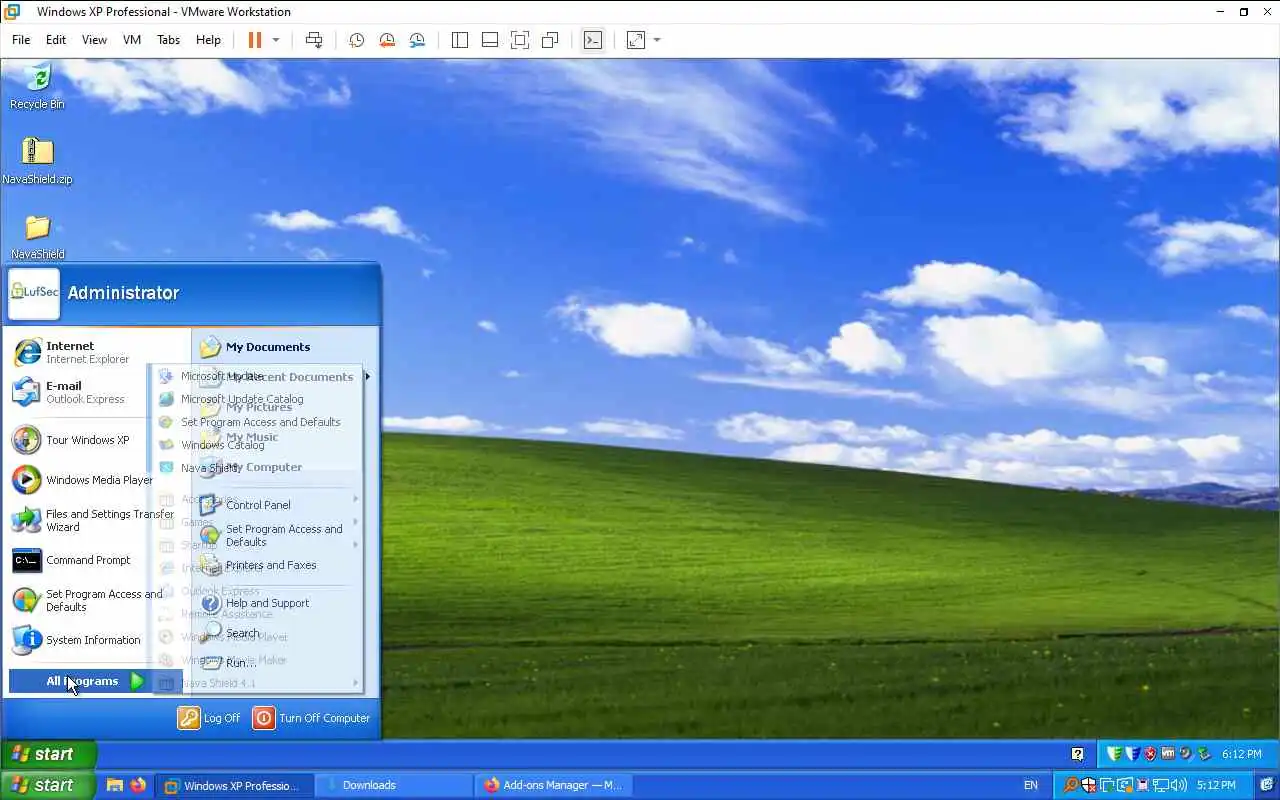Toggle the console view icon
1280x800 pixels.
[593, 40]
